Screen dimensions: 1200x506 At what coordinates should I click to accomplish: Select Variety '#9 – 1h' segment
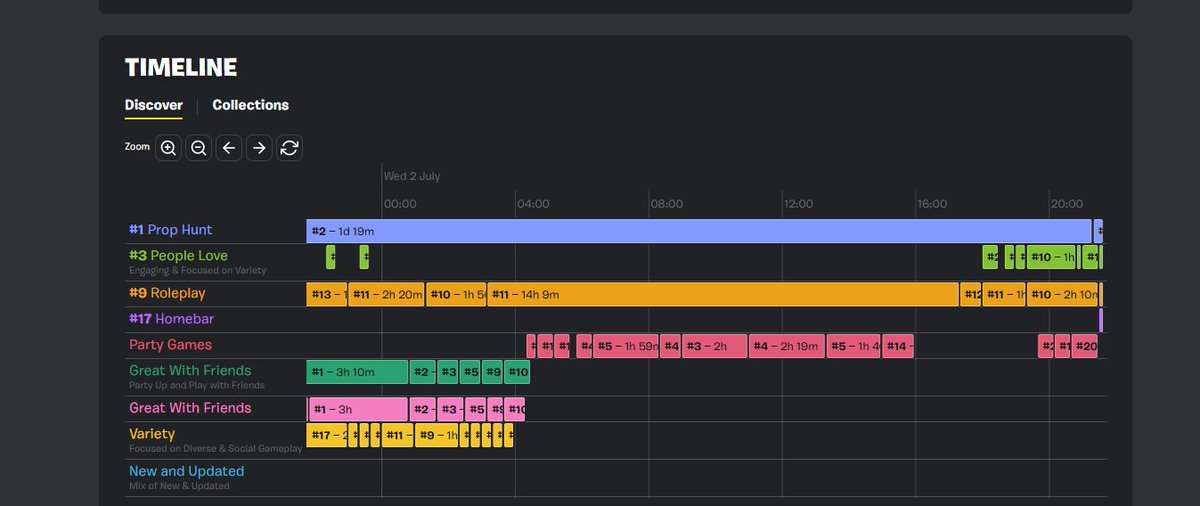pyautogui.click(x=437, y=435)
